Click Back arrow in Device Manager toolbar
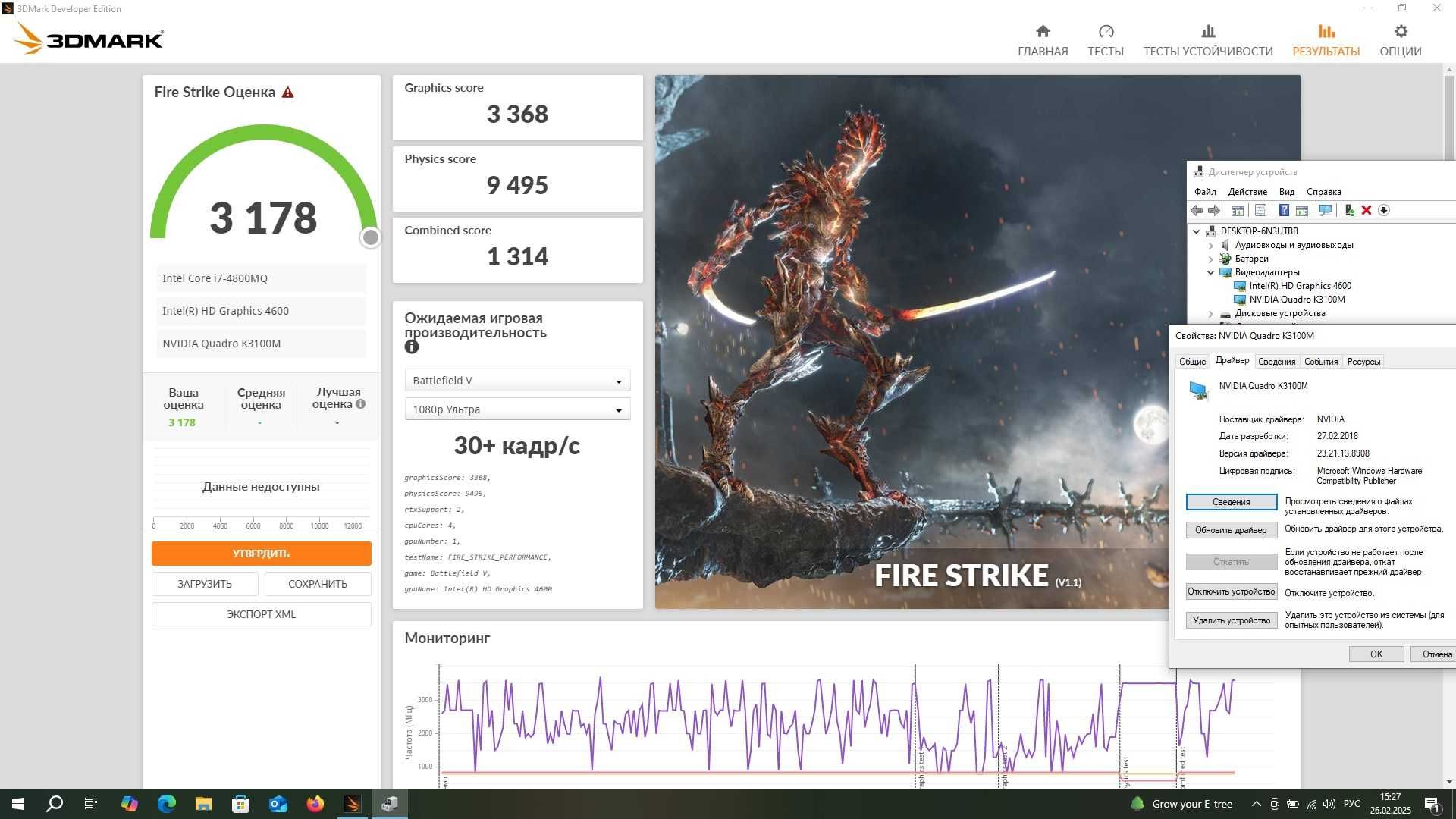1456x819 pixels. [1197, 211]
